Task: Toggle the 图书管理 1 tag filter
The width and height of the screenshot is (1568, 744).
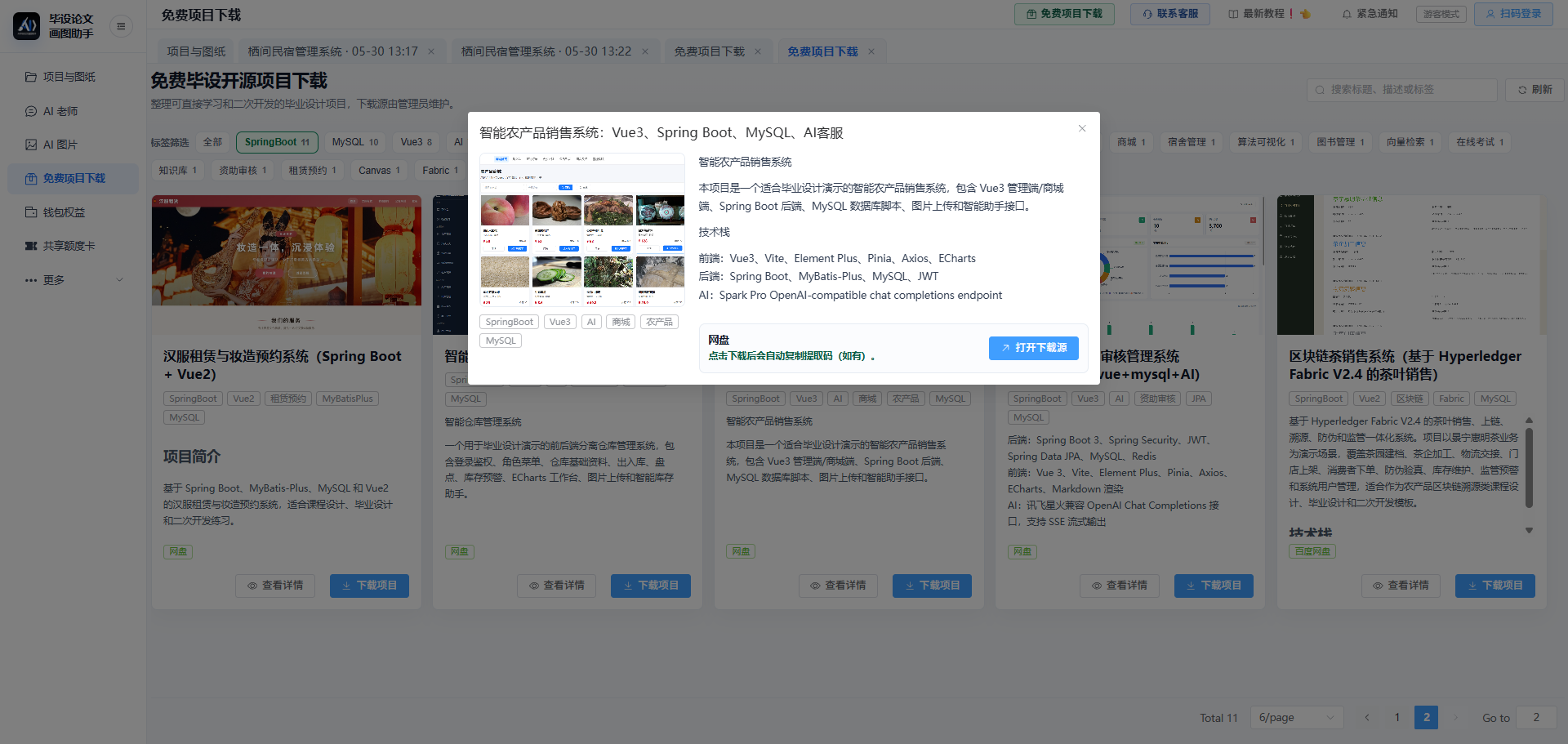Action: (x=1340, y=142)
